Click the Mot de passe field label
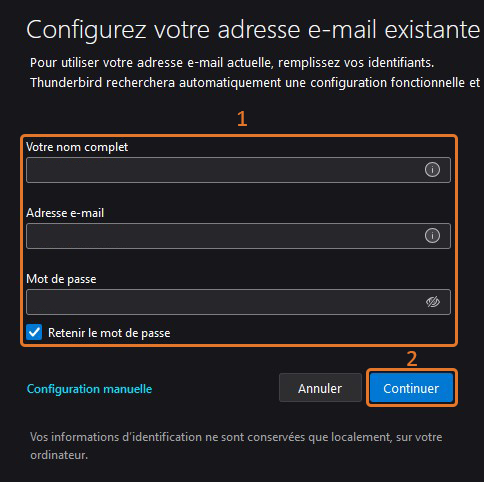The height and width of the screenshot is (482, 484). click(x=61, y=279)
